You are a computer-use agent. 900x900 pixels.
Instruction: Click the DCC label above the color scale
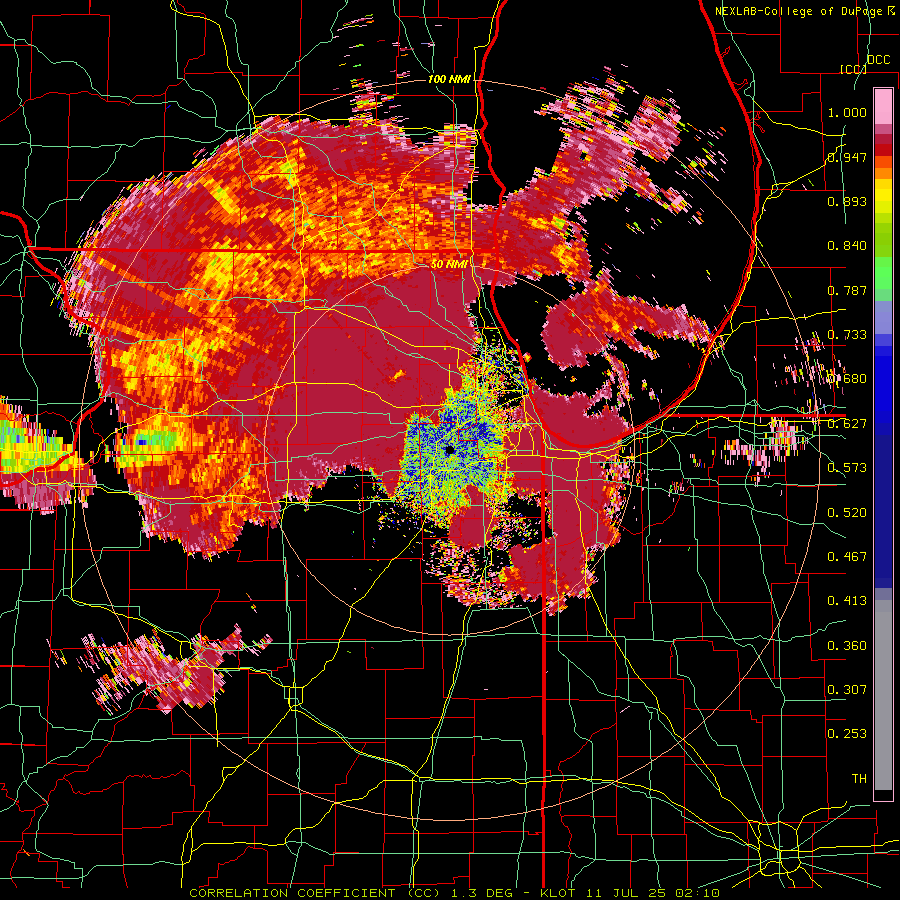point(878,60)
